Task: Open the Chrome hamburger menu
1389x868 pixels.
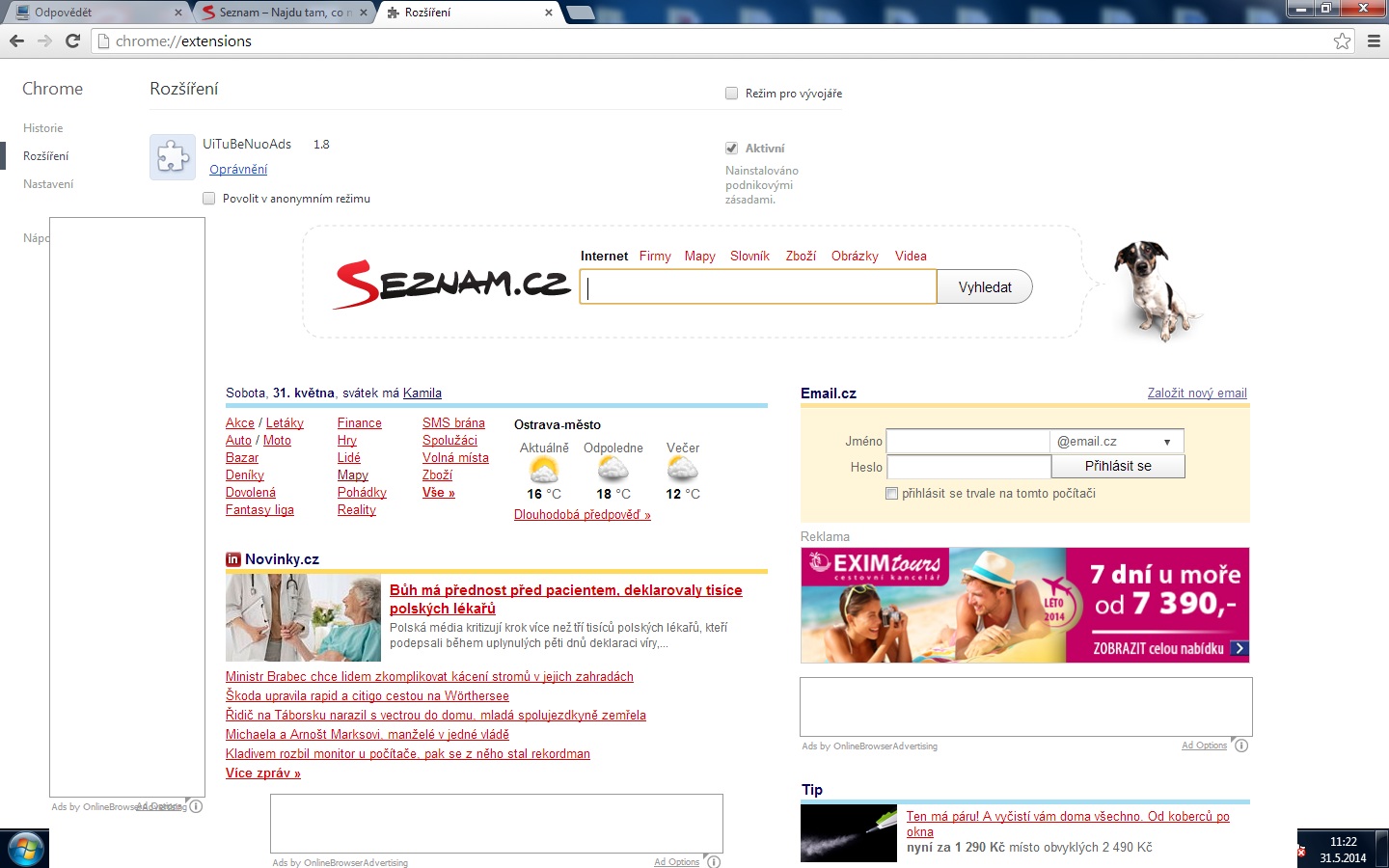Action: 1374,41
